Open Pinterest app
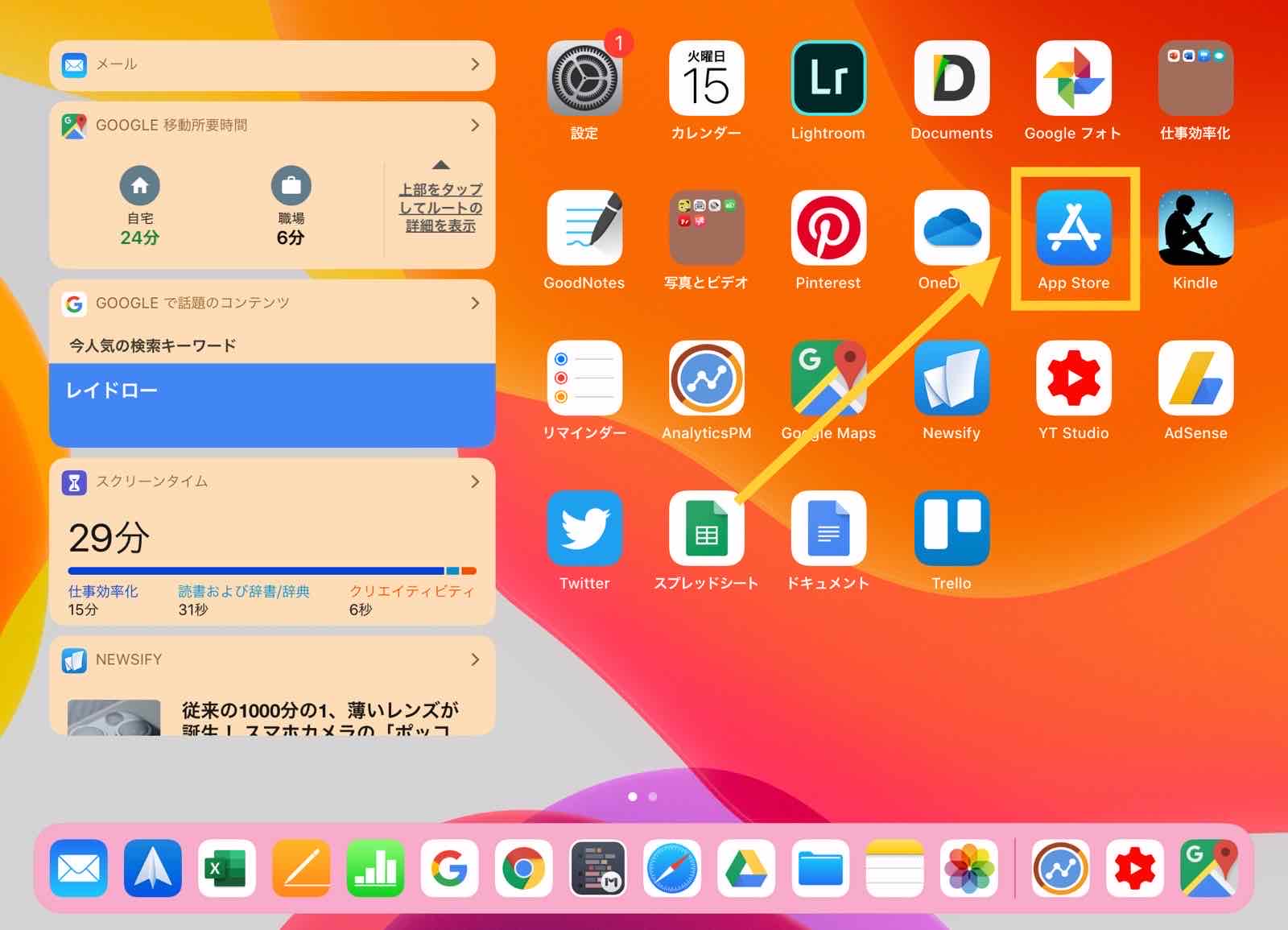 (x=828, y=228)
